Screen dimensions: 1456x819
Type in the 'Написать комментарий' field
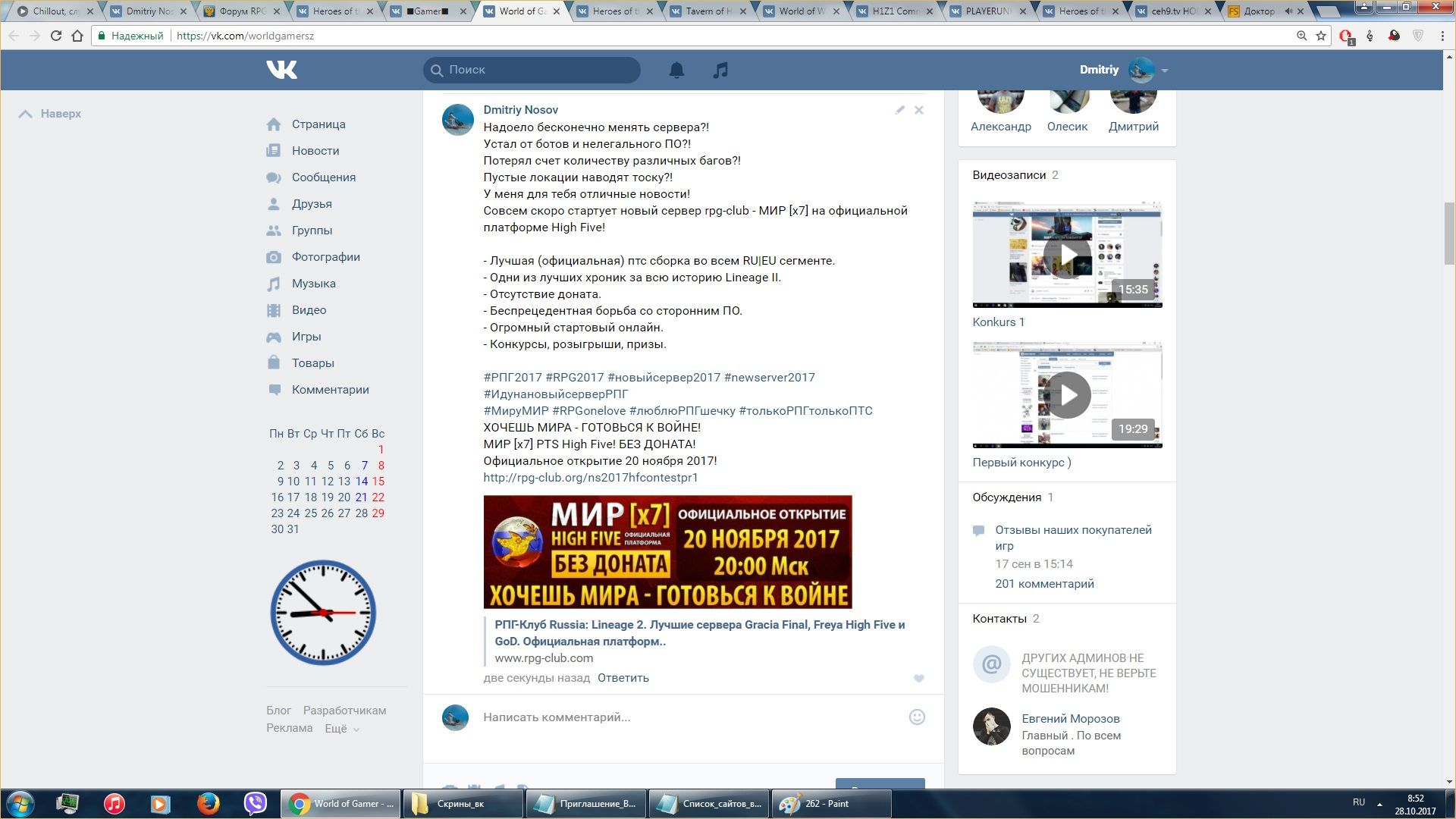[682, 717]
